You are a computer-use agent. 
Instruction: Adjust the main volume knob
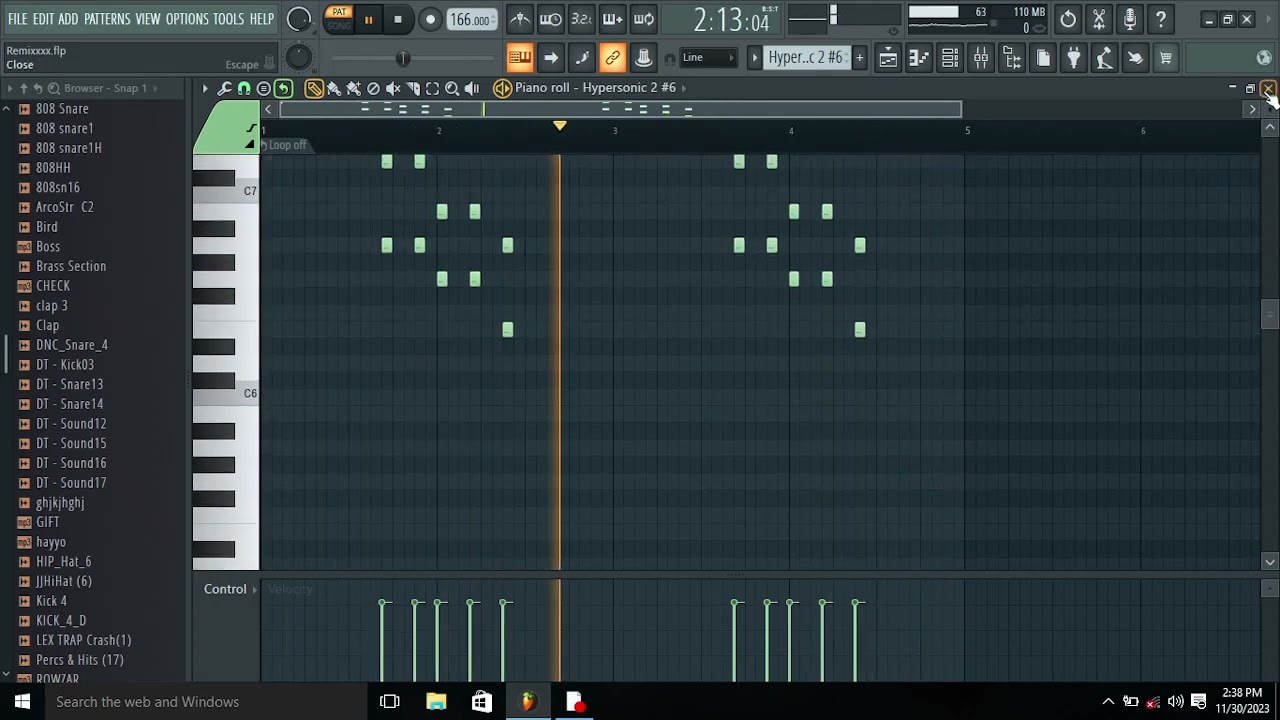[x=298, y=19]
